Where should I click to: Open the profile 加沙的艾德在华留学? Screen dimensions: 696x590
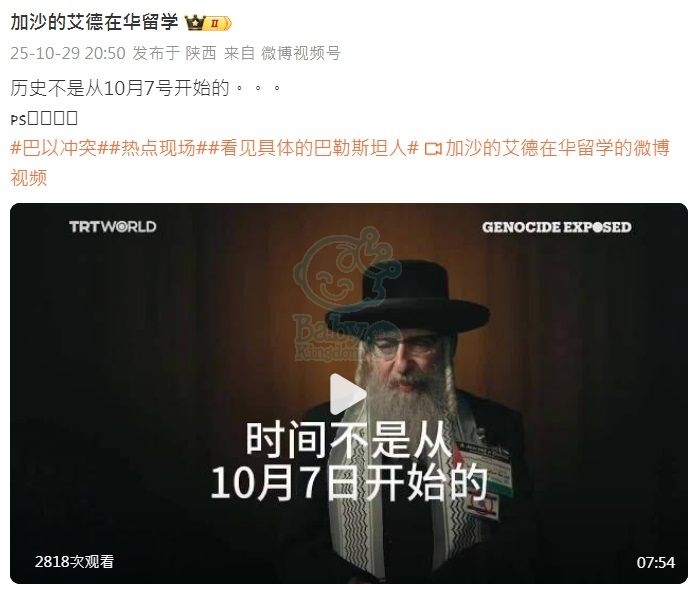point(94,22)
